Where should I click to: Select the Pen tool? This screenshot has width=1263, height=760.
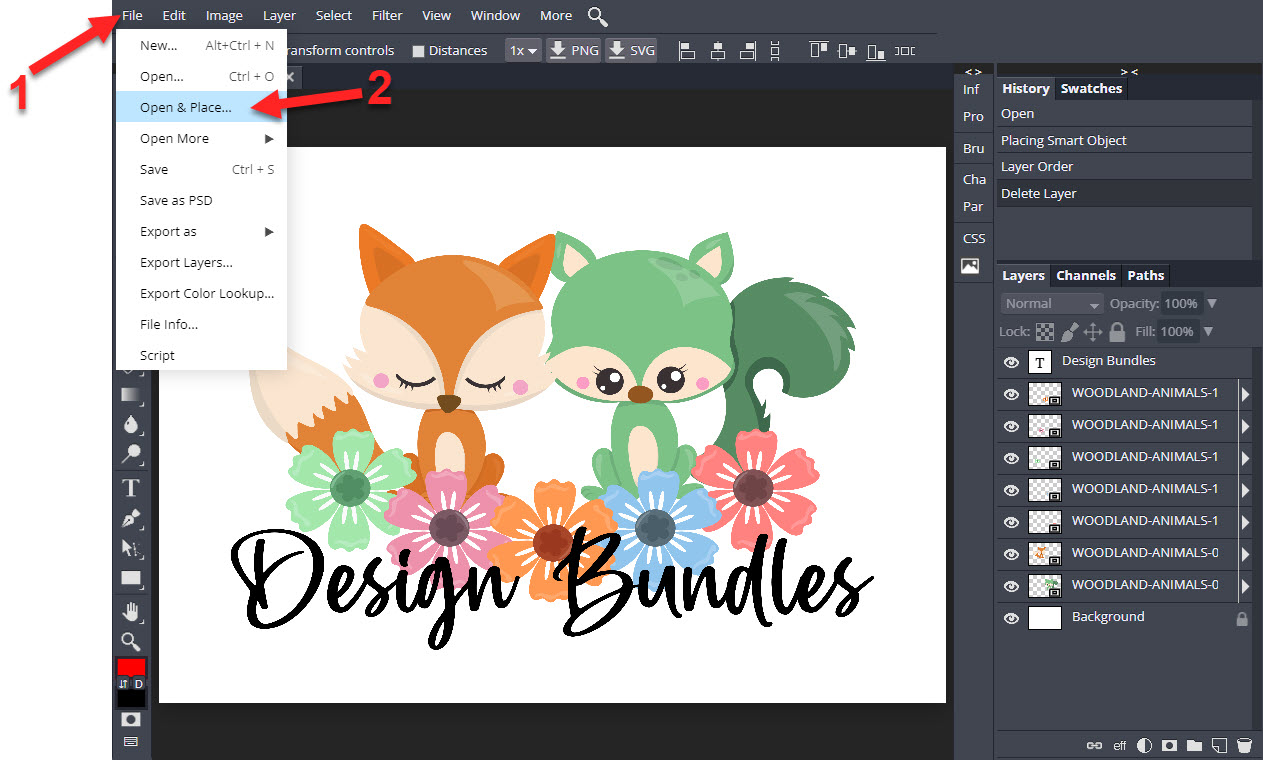click(131, 518)
